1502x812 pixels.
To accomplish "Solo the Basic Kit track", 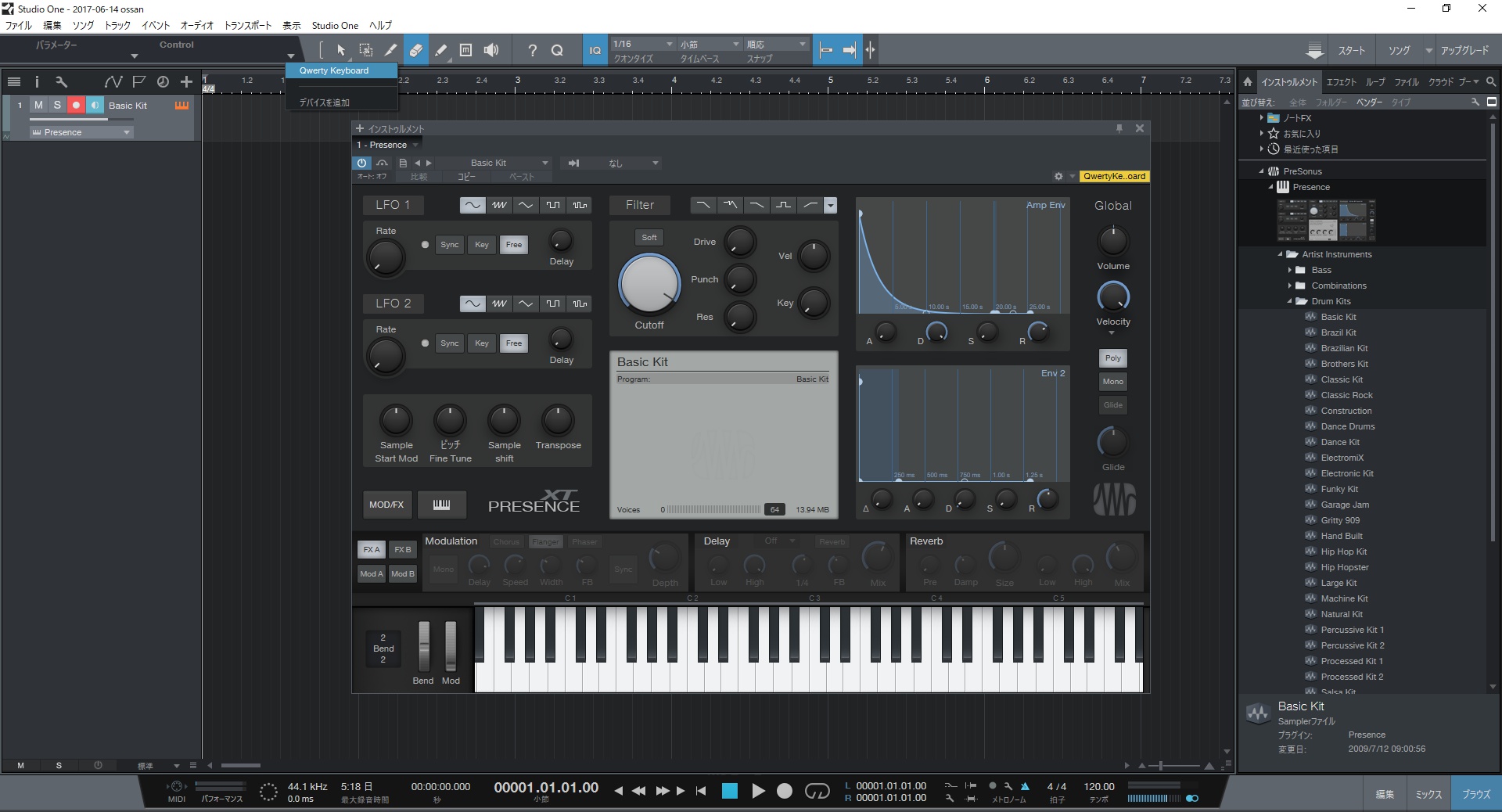I will [x=57, y=105].
